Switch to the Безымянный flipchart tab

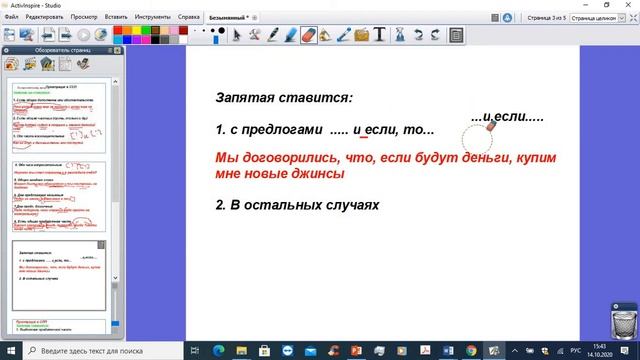tap(229, 18)
